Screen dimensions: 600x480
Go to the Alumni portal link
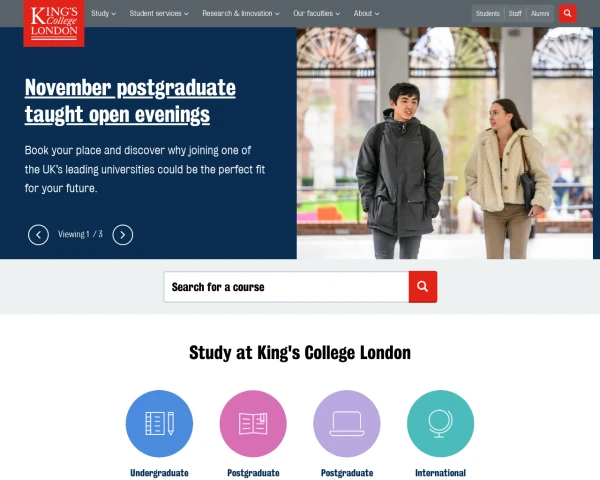[x=540, y=14]
